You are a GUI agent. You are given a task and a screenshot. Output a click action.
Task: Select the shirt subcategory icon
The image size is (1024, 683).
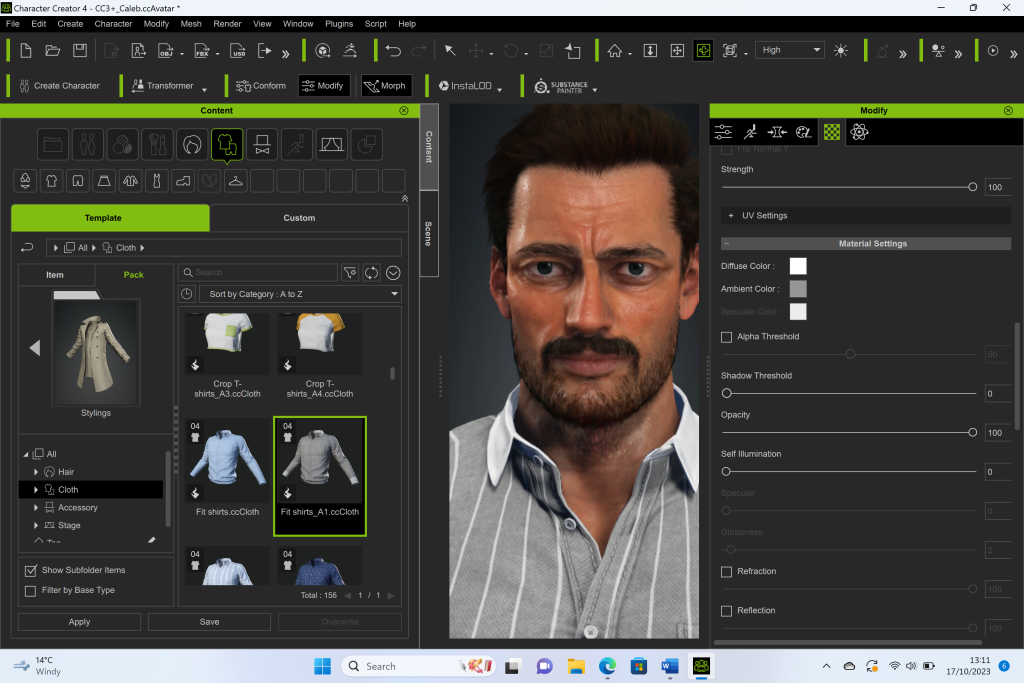point(52,181)
